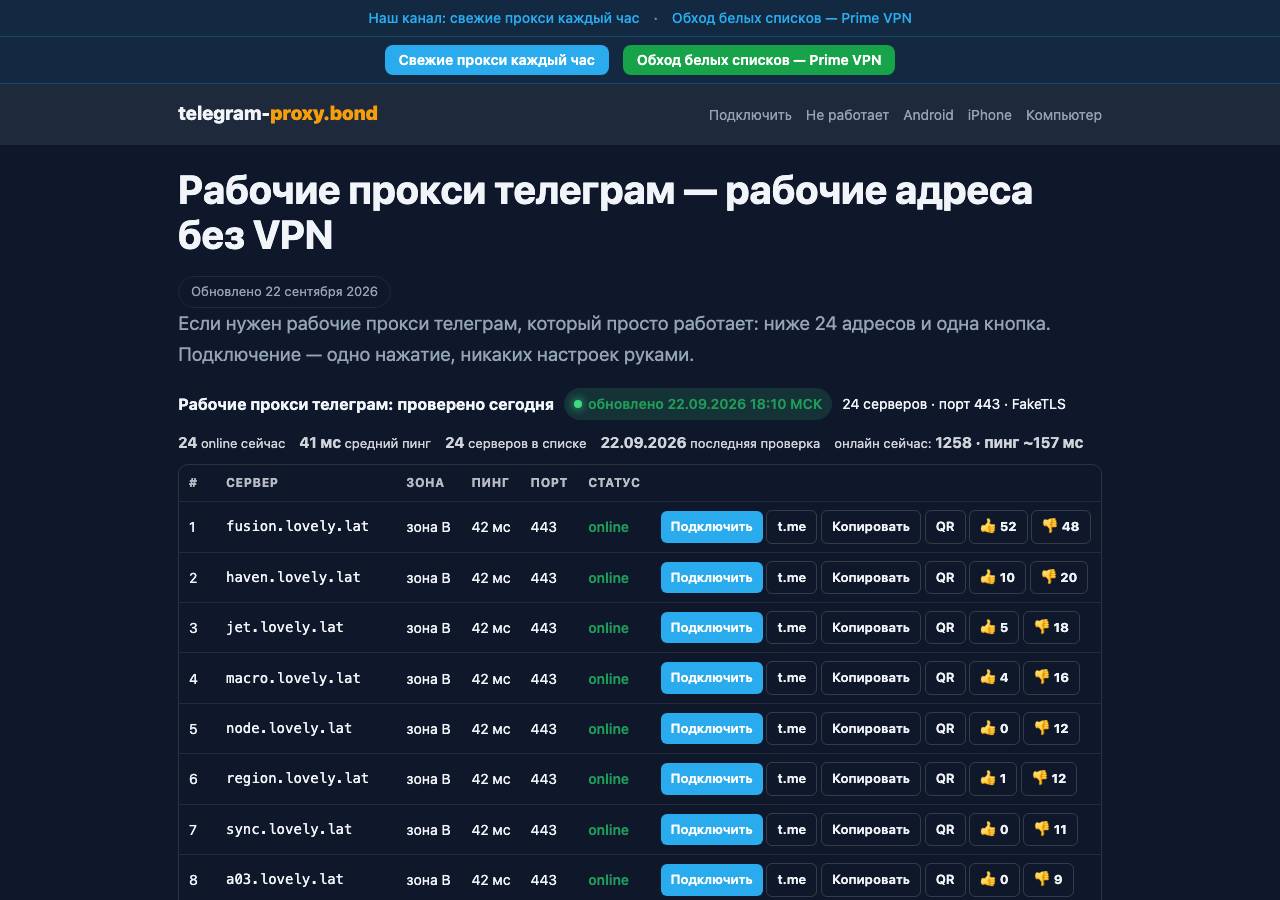
Task: Click the green обновлено 22.09.2026 18:10 МСК badge
Action: tap(698, 404)
